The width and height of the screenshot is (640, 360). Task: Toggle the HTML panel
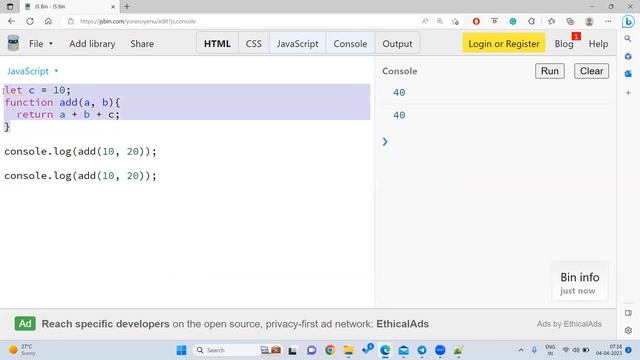point(217,44)
